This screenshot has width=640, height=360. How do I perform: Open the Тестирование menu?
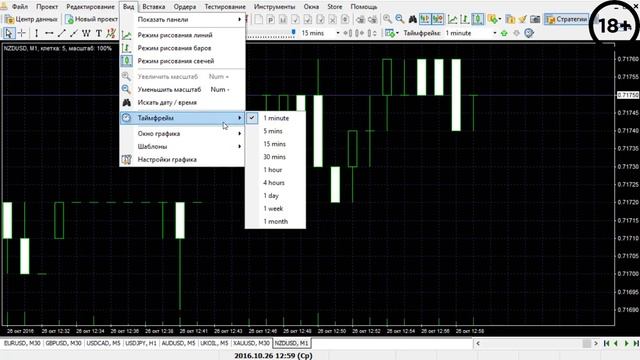pyautogui.click(x=225, y=7)
